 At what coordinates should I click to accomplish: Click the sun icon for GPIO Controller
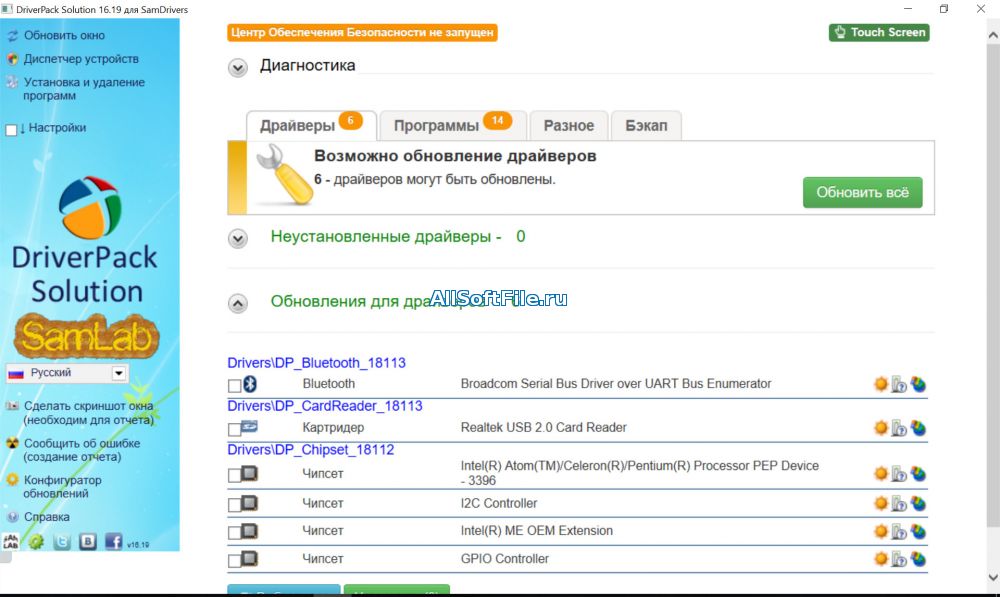pos(881,559)
